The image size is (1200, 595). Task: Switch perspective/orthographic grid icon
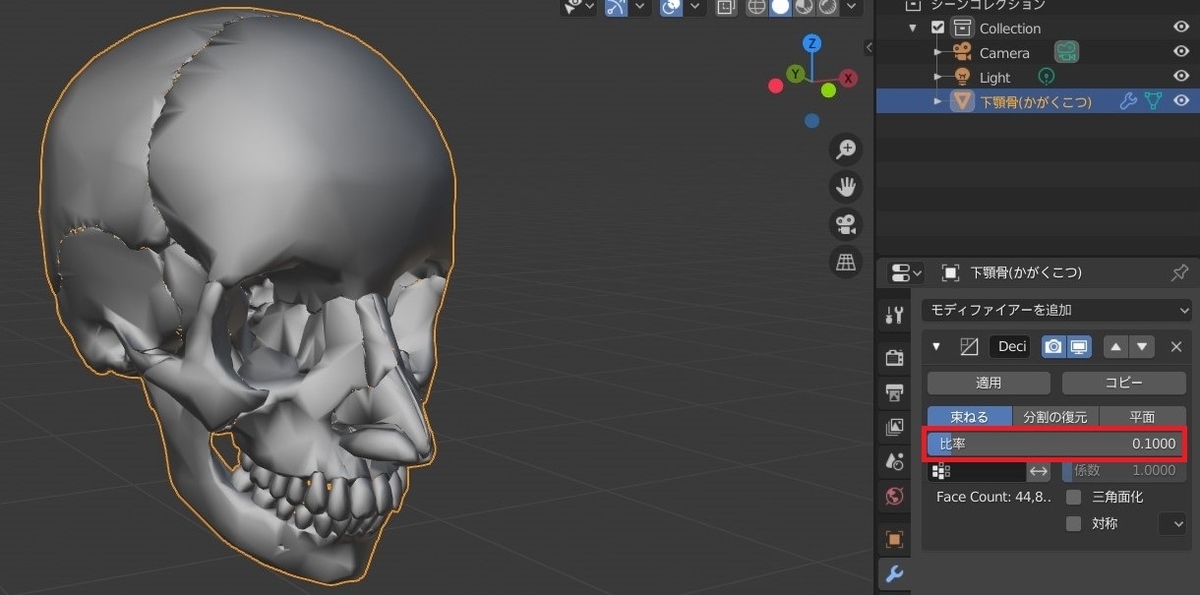click(x=847, y=261)
